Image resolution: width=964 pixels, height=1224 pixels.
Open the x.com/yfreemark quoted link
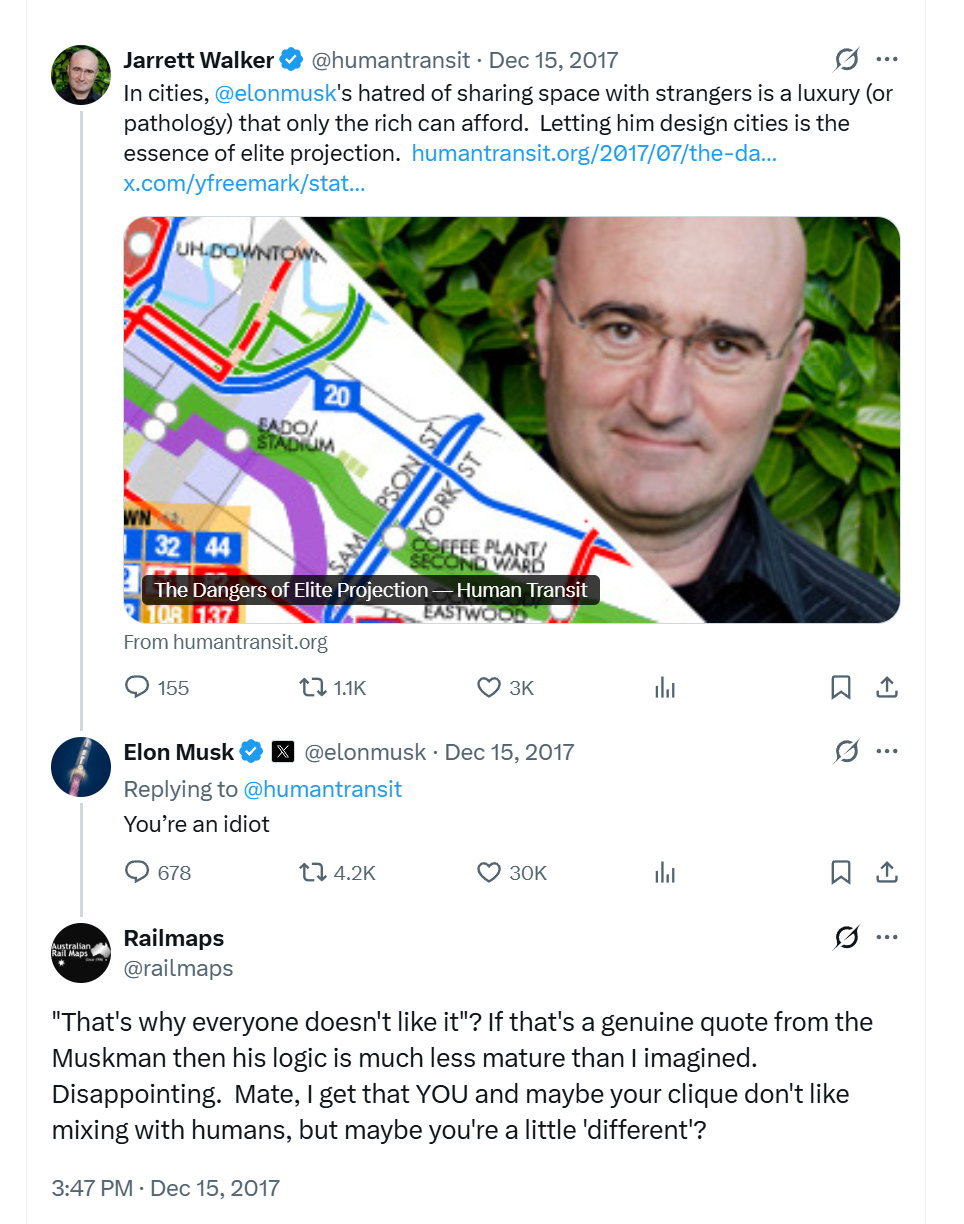click(244, 184)
